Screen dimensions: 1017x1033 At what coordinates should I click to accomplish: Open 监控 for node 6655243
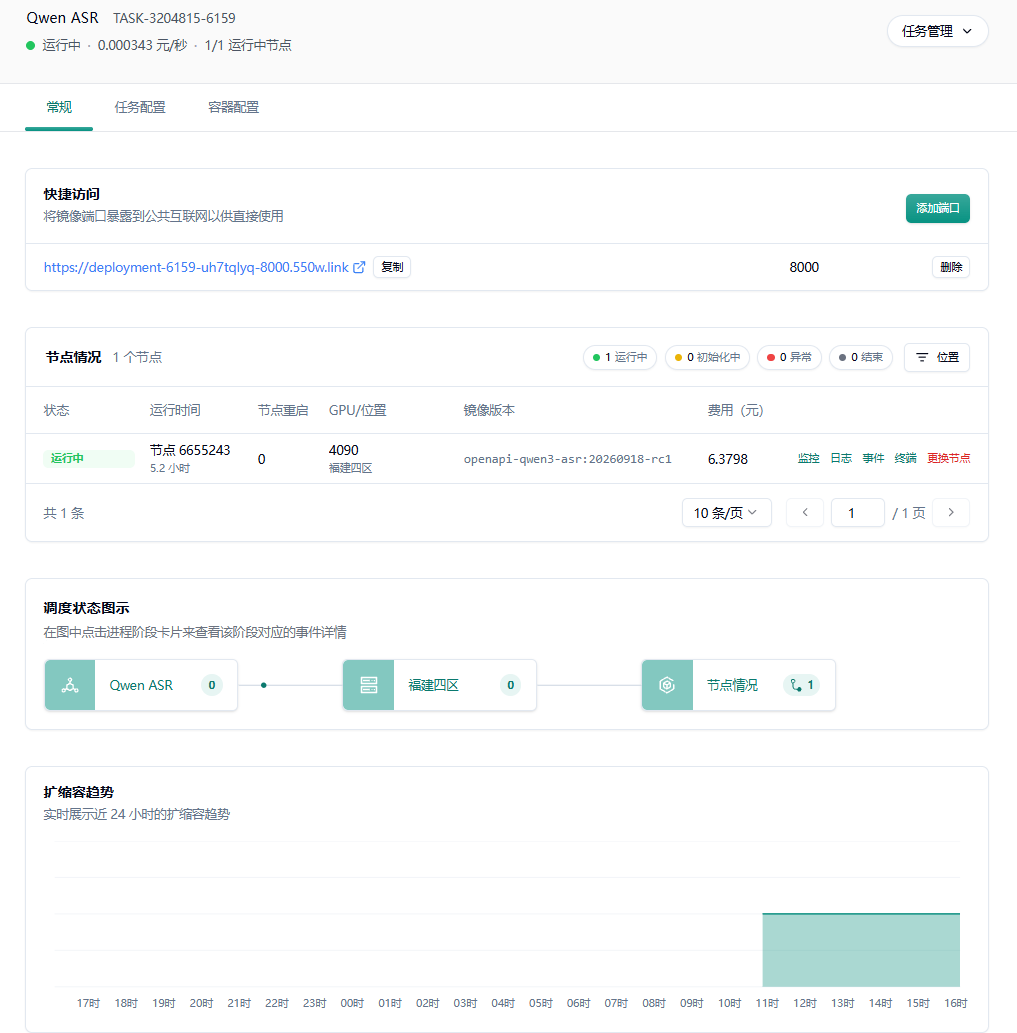click(808, 459)
